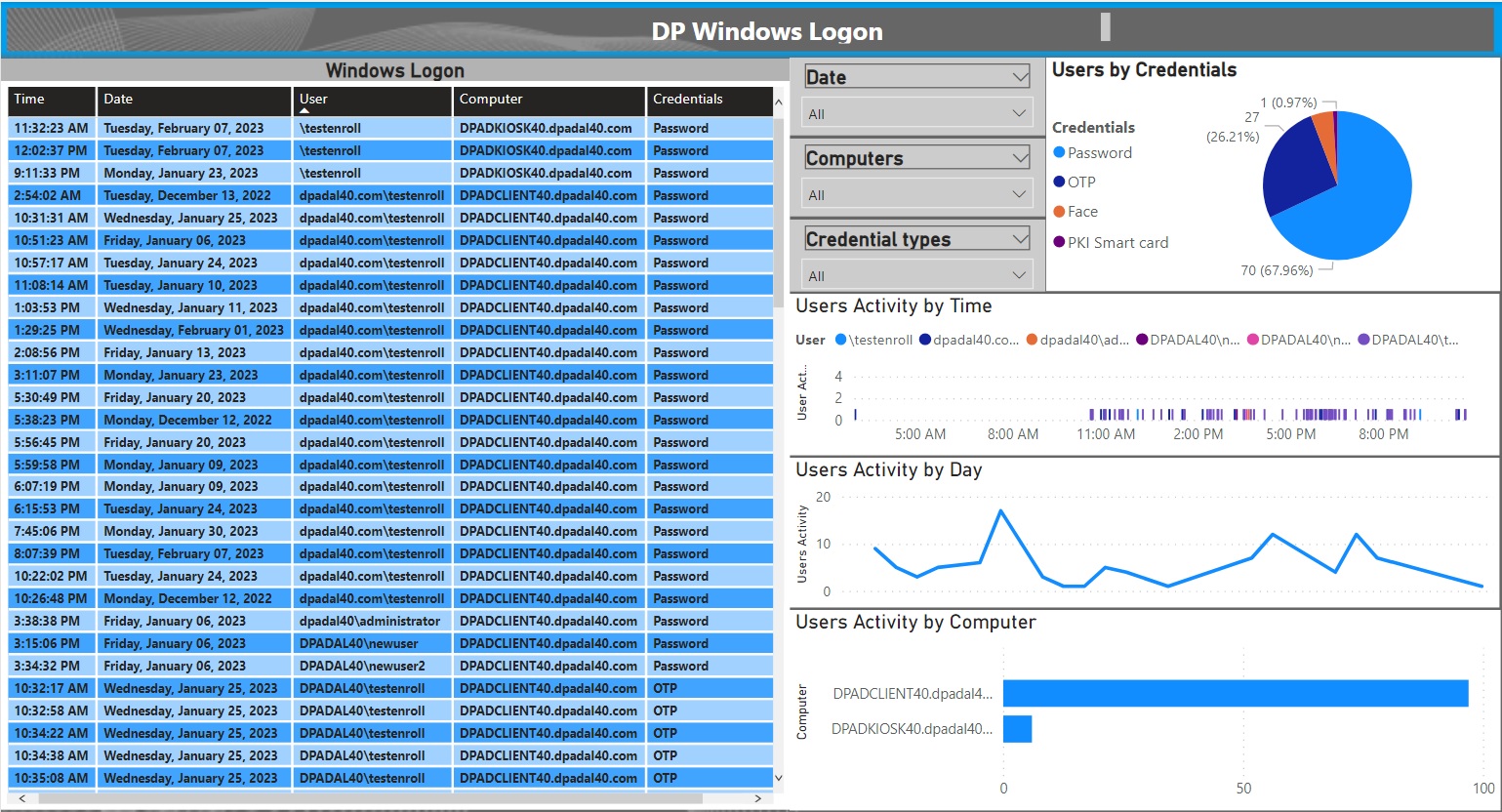Open the All dropdown under Date
This screenshot has height=812, width=1502.
916,114
